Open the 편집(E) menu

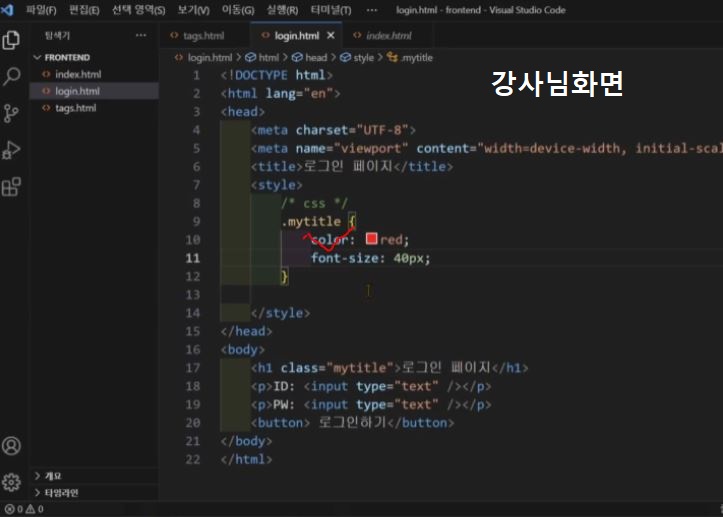(84, 10)
